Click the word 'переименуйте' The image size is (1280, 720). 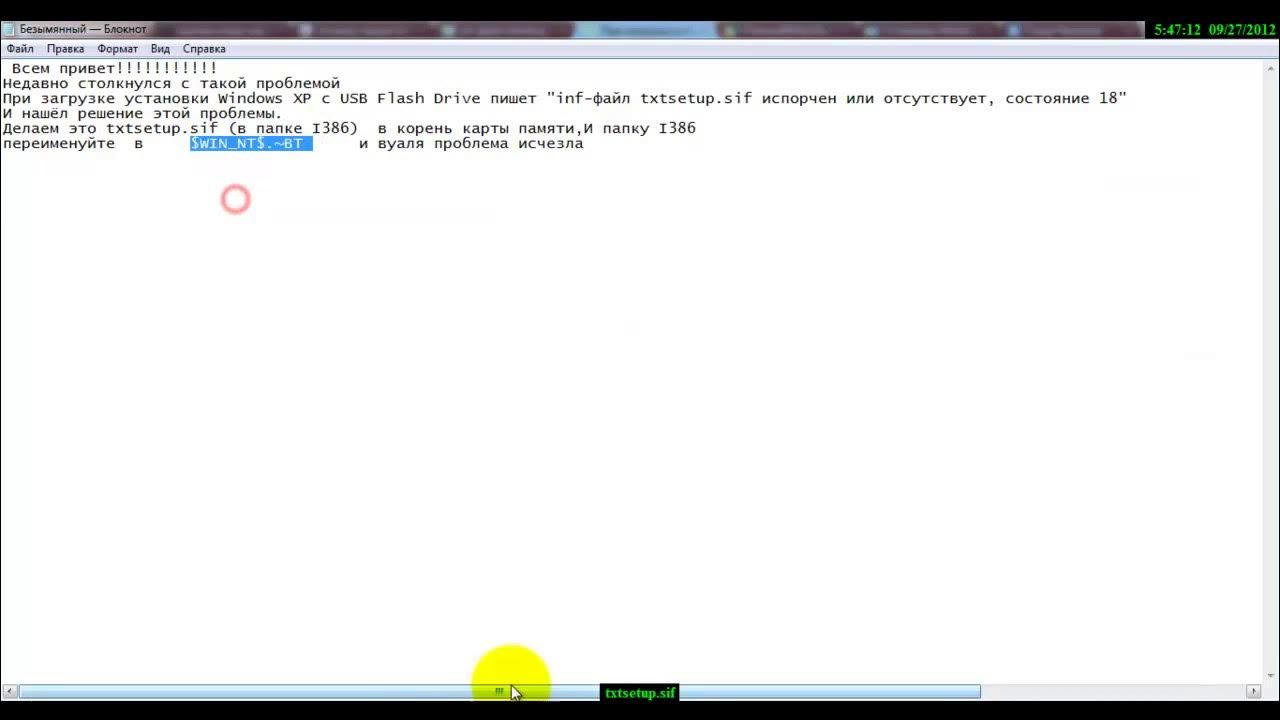coord(59,143)
